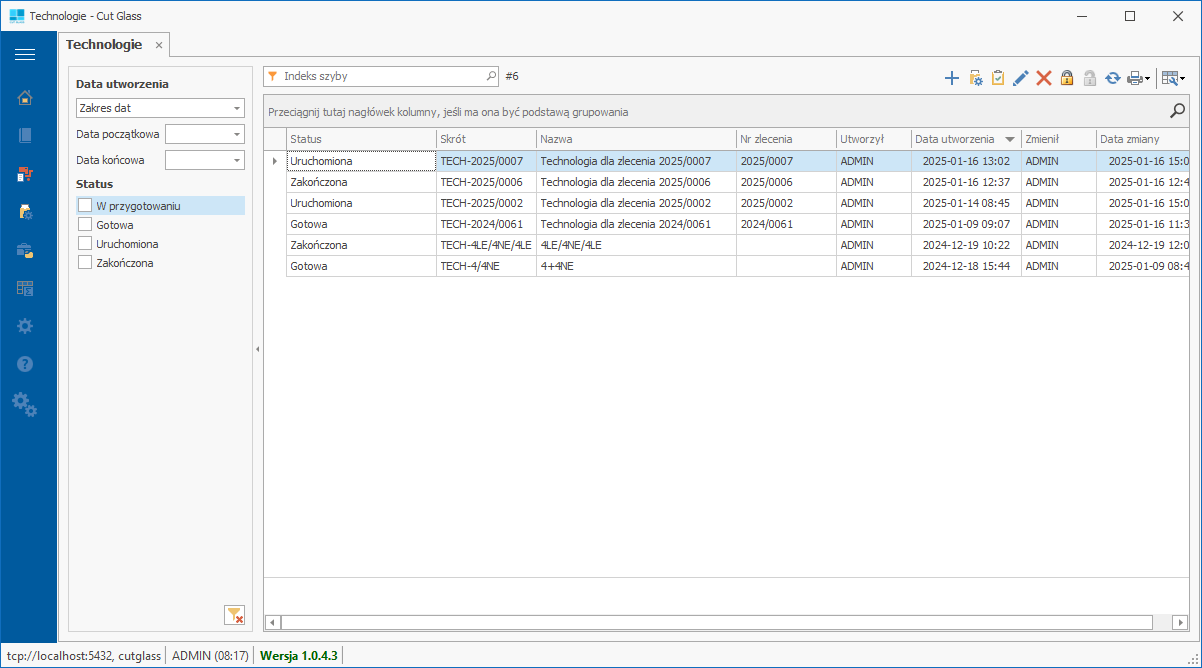Open the 'Zakres dat' dropdown
The image size is (1202, 668).
tap(237, 108)
